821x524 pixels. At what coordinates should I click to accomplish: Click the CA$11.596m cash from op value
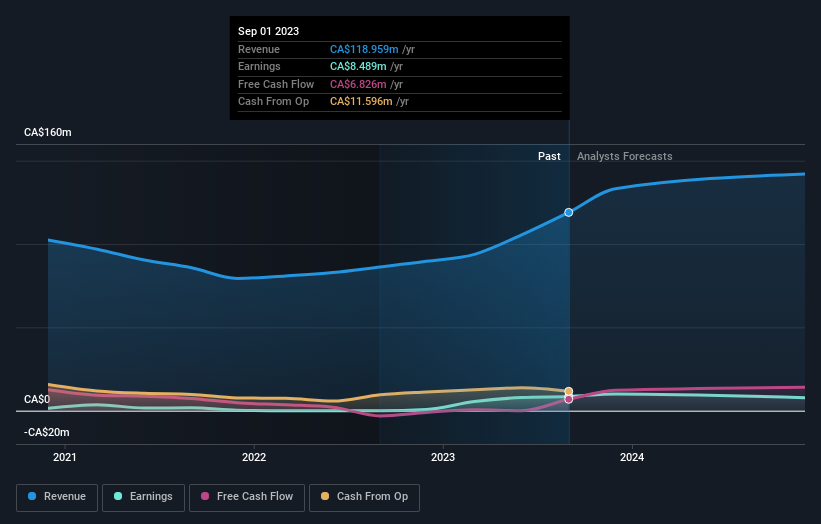pyautogui.click(x=361, y=102)
